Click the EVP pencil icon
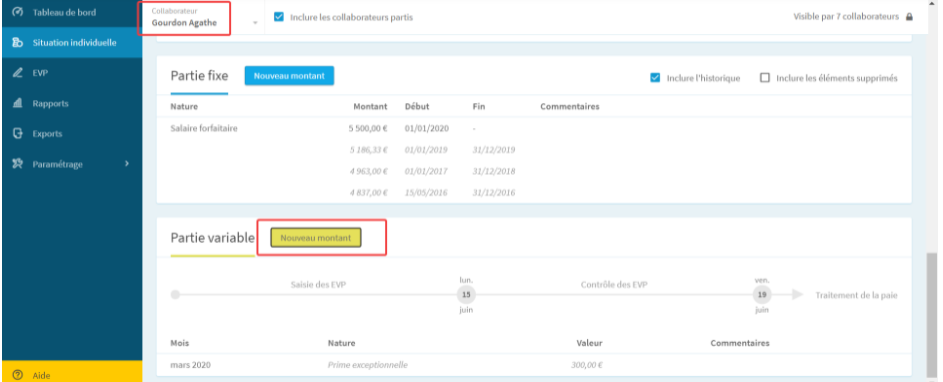This screenshot has width=943, height=382. pyautogui.click(x=17, y=73)
